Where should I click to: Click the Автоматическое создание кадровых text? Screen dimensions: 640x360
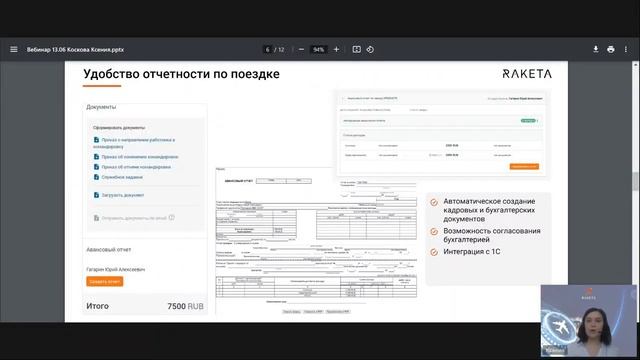(x=489, y=210)
